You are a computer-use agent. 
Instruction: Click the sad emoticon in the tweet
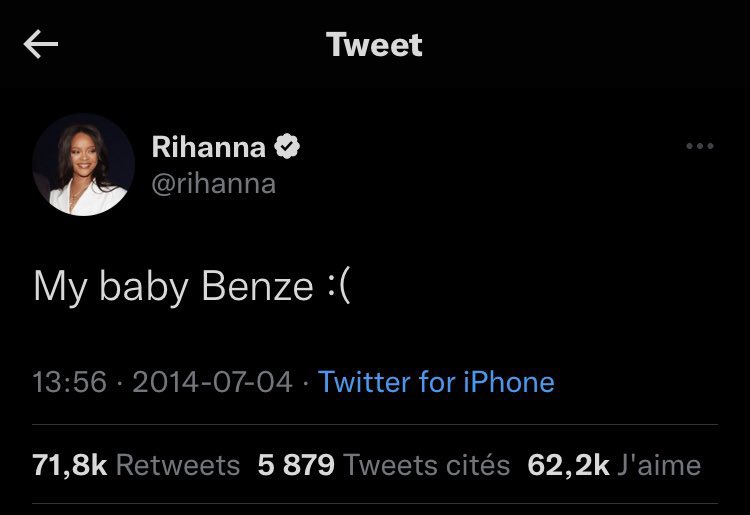339,288
